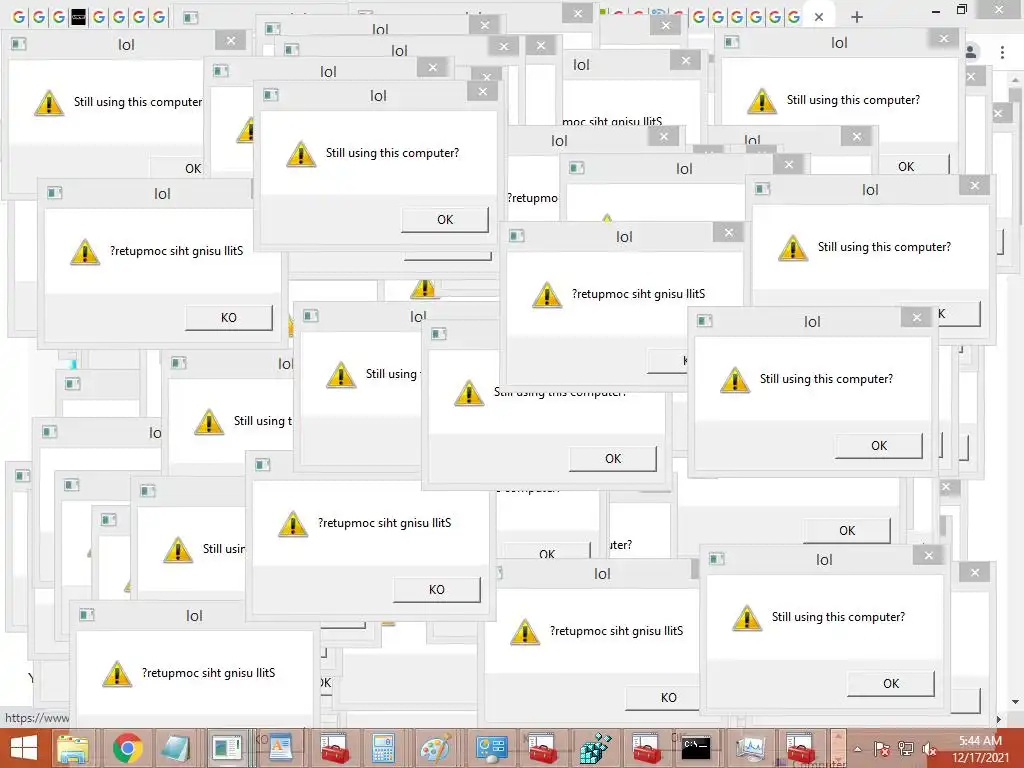Open the network tray icon
The width and height of the screenshot is (1024, 768).
click(x=906, y=749)
